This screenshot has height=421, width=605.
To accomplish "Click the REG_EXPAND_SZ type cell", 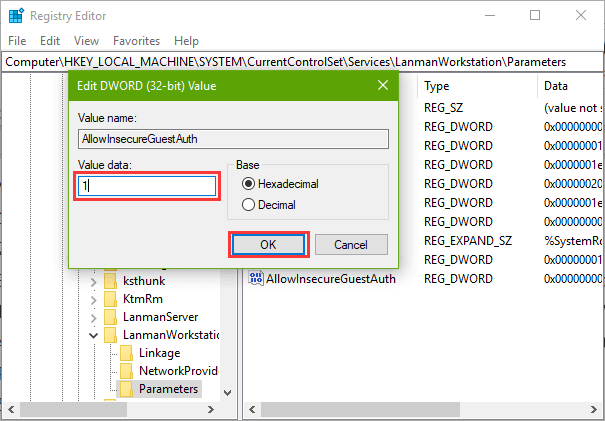I will tap(468, 241).
